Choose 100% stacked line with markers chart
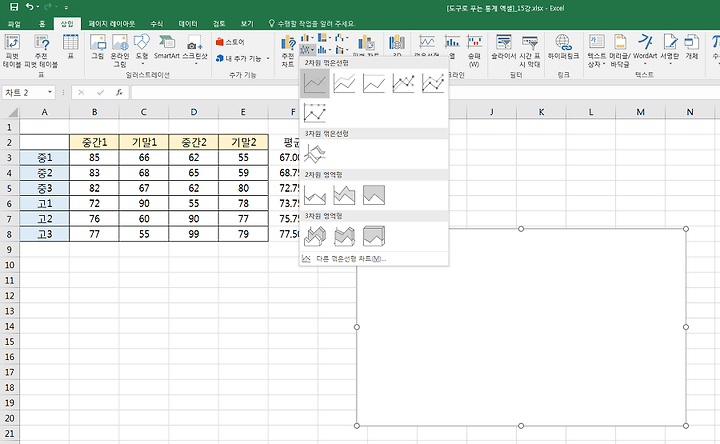This screenshot has width=720, height=444. [315, 113]
